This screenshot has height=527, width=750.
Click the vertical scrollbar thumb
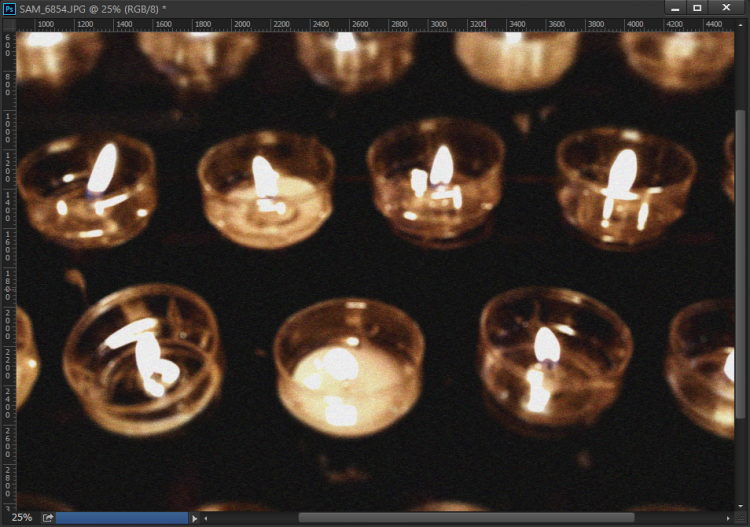[740, 263]
